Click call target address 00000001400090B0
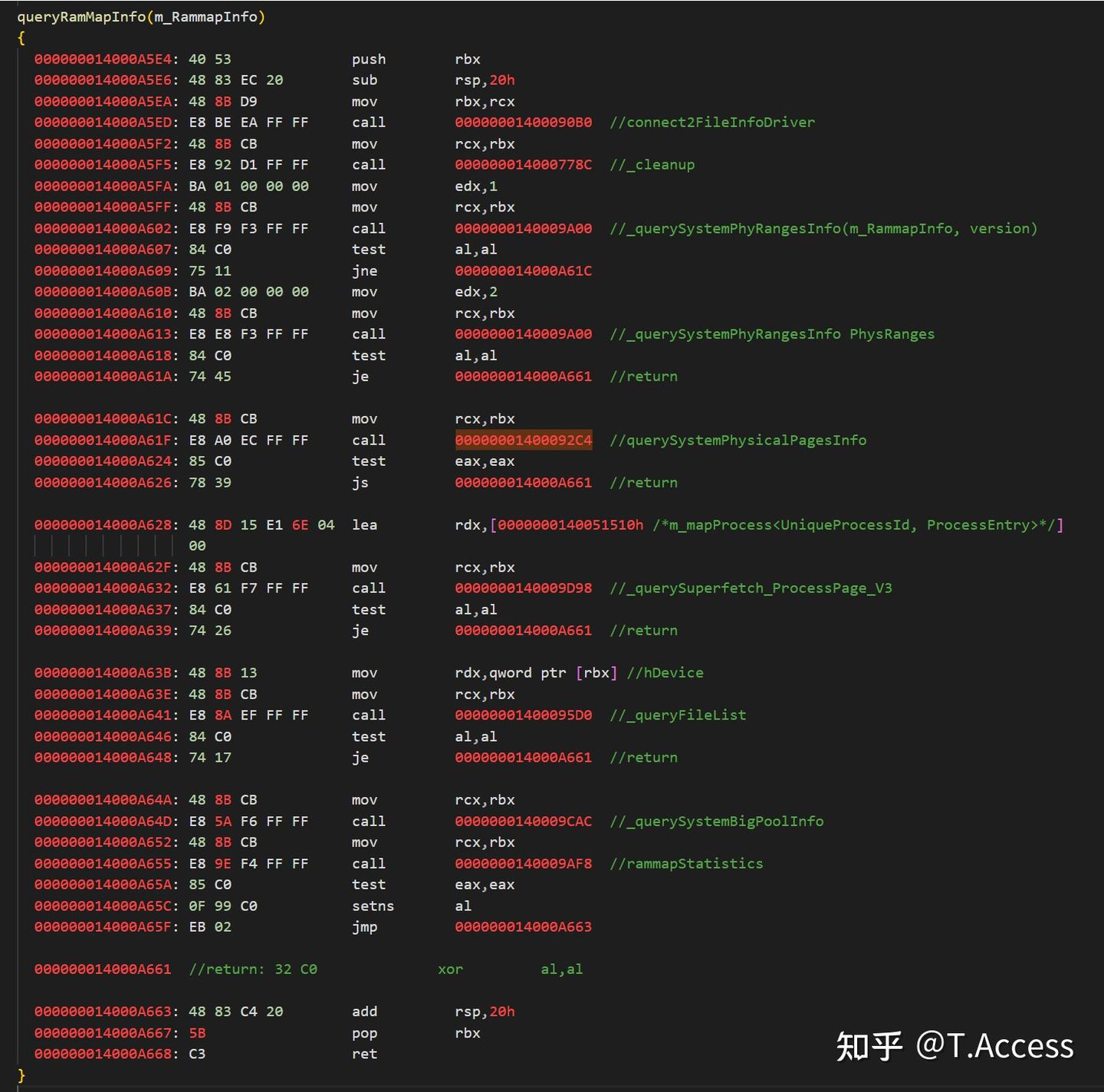 pyautogui.click(x=523, y=122)
